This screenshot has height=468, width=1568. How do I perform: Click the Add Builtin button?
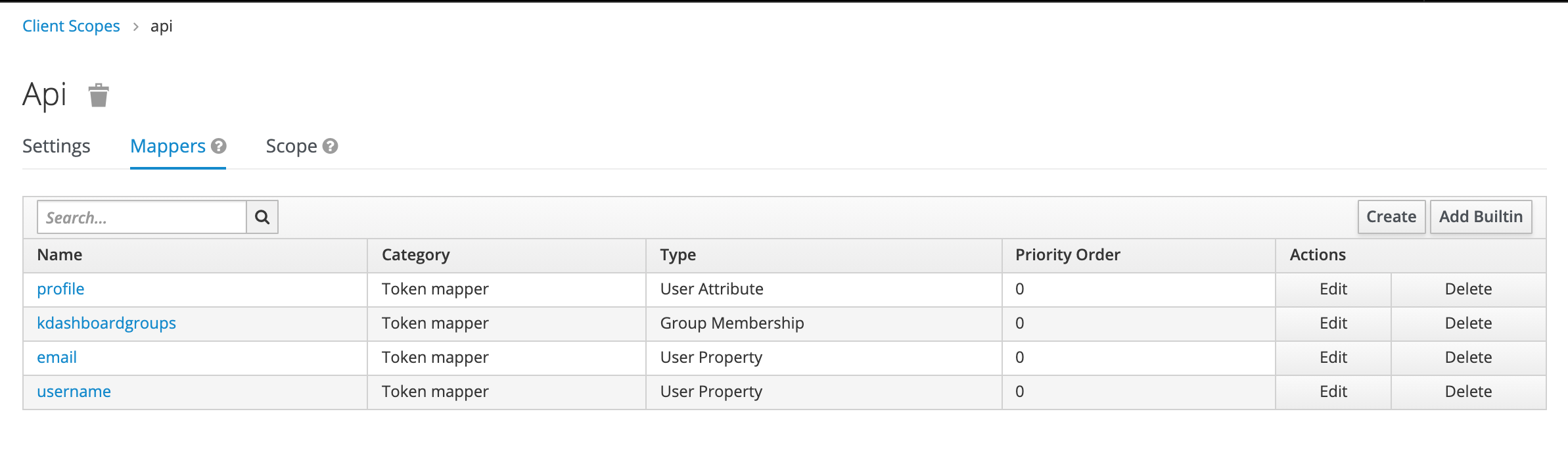(1481, 216)
